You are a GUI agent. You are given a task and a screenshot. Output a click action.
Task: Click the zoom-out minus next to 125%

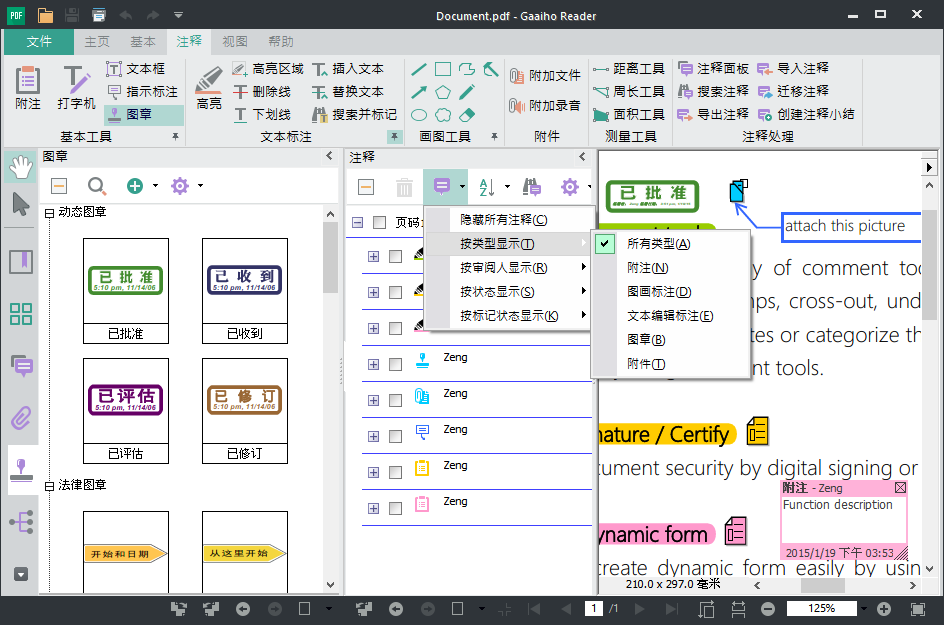point(765,607)
